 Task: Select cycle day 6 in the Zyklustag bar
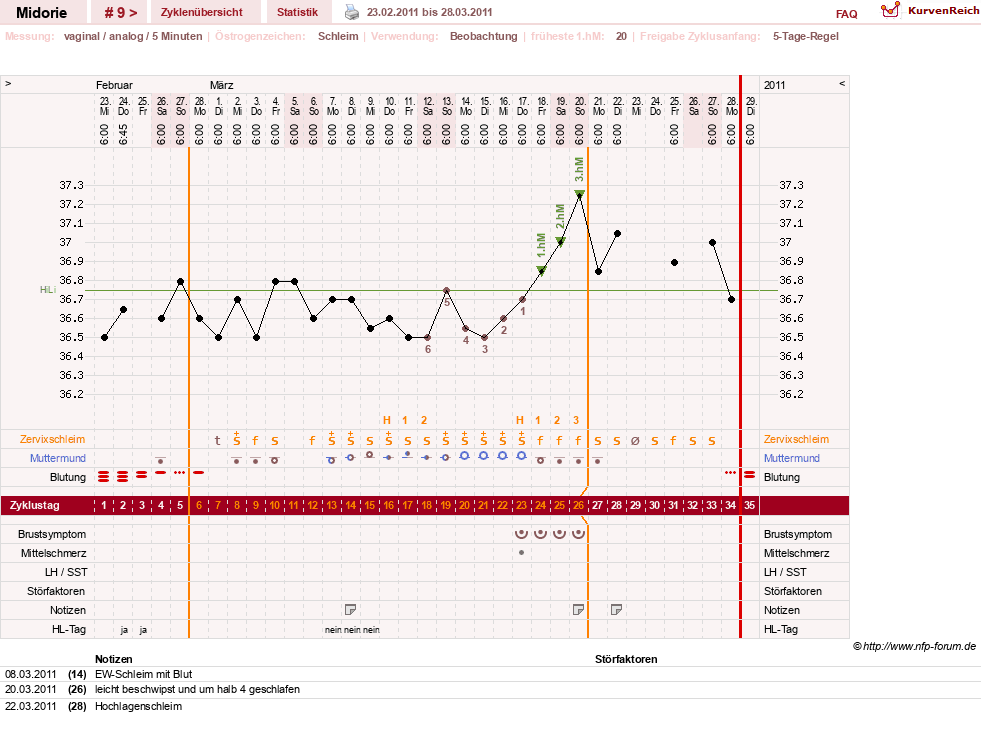tap(199, 505)
